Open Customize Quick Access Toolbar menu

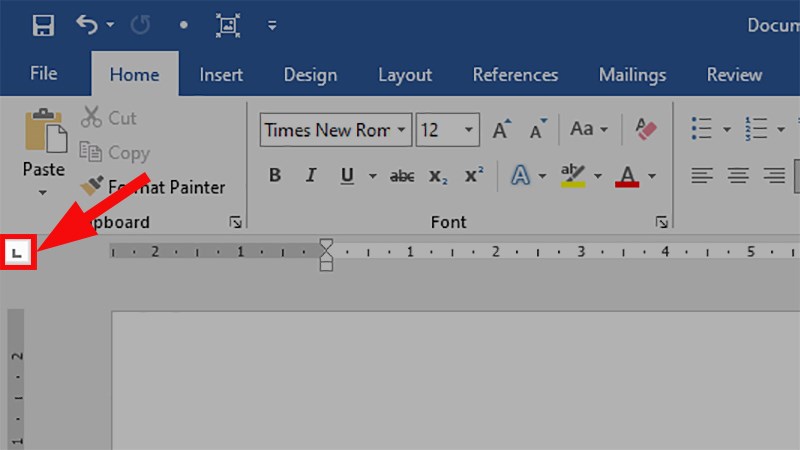point(272,25)
